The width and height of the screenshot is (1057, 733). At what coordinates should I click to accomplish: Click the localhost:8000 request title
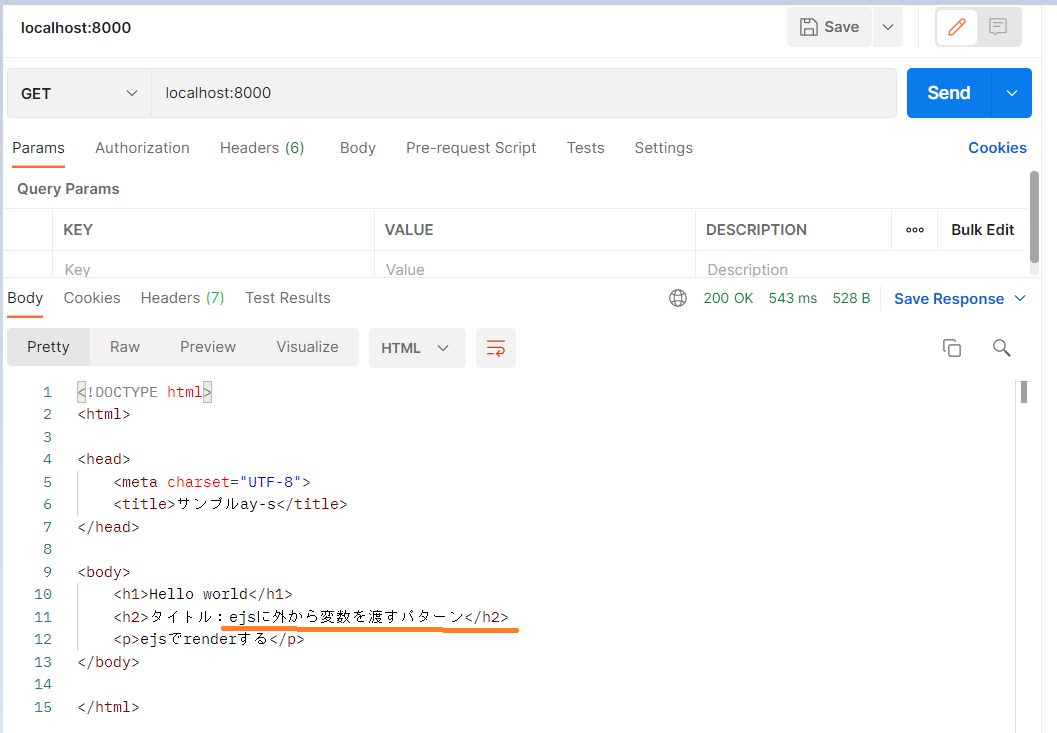coord(76,28)
